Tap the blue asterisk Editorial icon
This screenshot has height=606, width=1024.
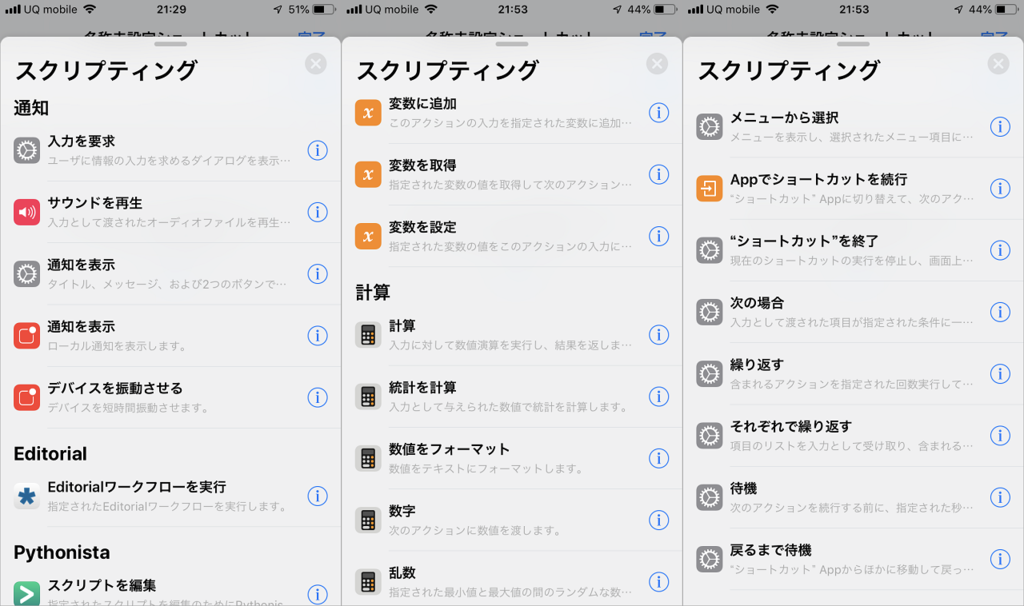(27, 496)
